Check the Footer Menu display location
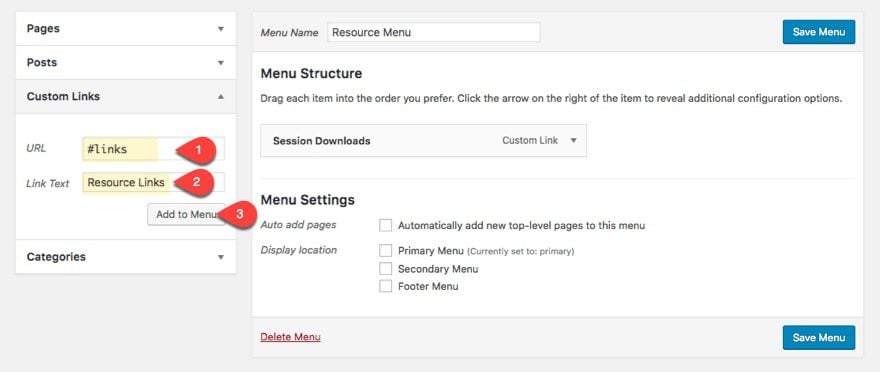This screenshot has height=372, width=880. tap(386, 286)
